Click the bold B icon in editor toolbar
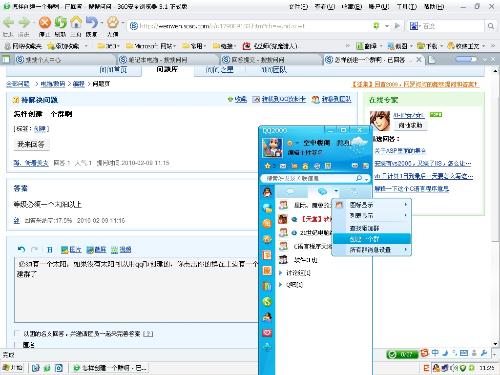The image size is (500, 375). [50, 249]
